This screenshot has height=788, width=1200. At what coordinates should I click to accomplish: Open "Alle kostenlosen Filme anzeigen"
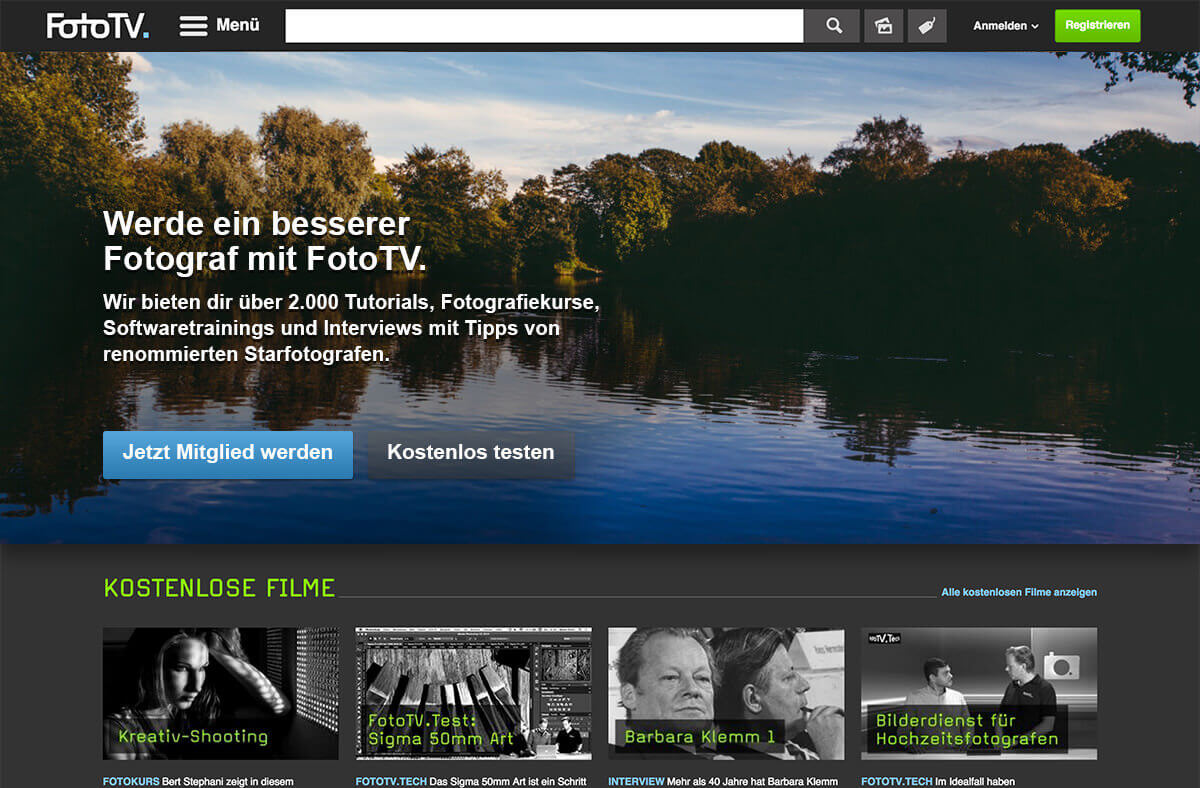pyautogui.click(x=1018, y=592)
